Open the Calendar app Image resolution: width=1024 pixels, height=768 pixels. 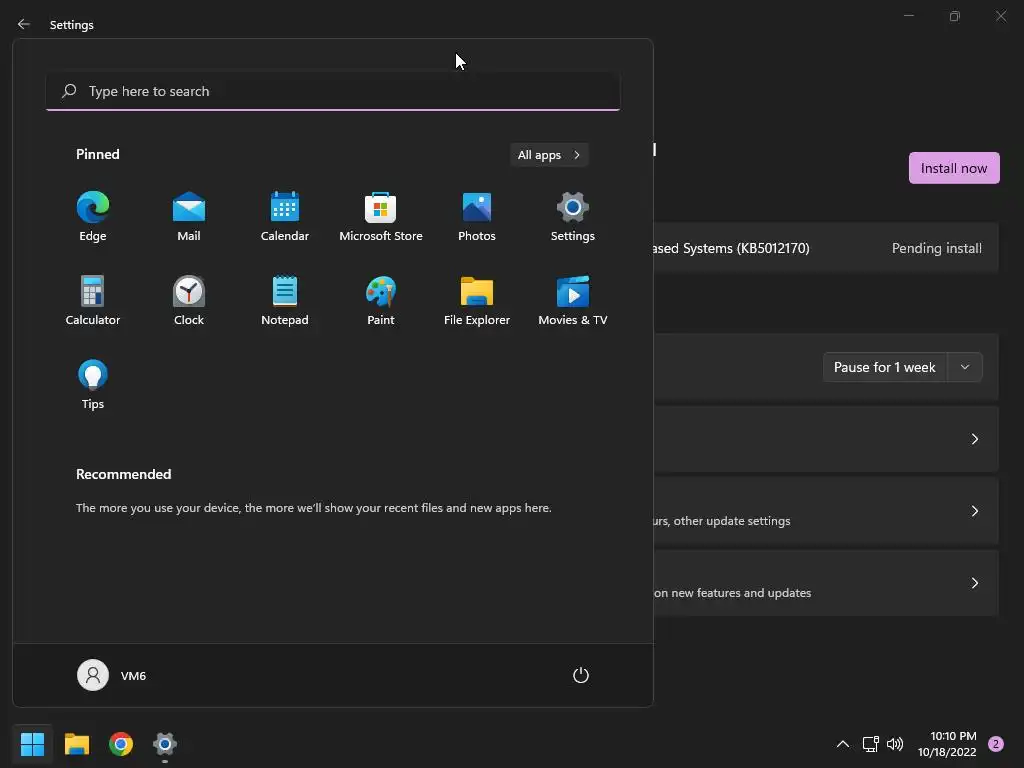(x=285, y=217)
